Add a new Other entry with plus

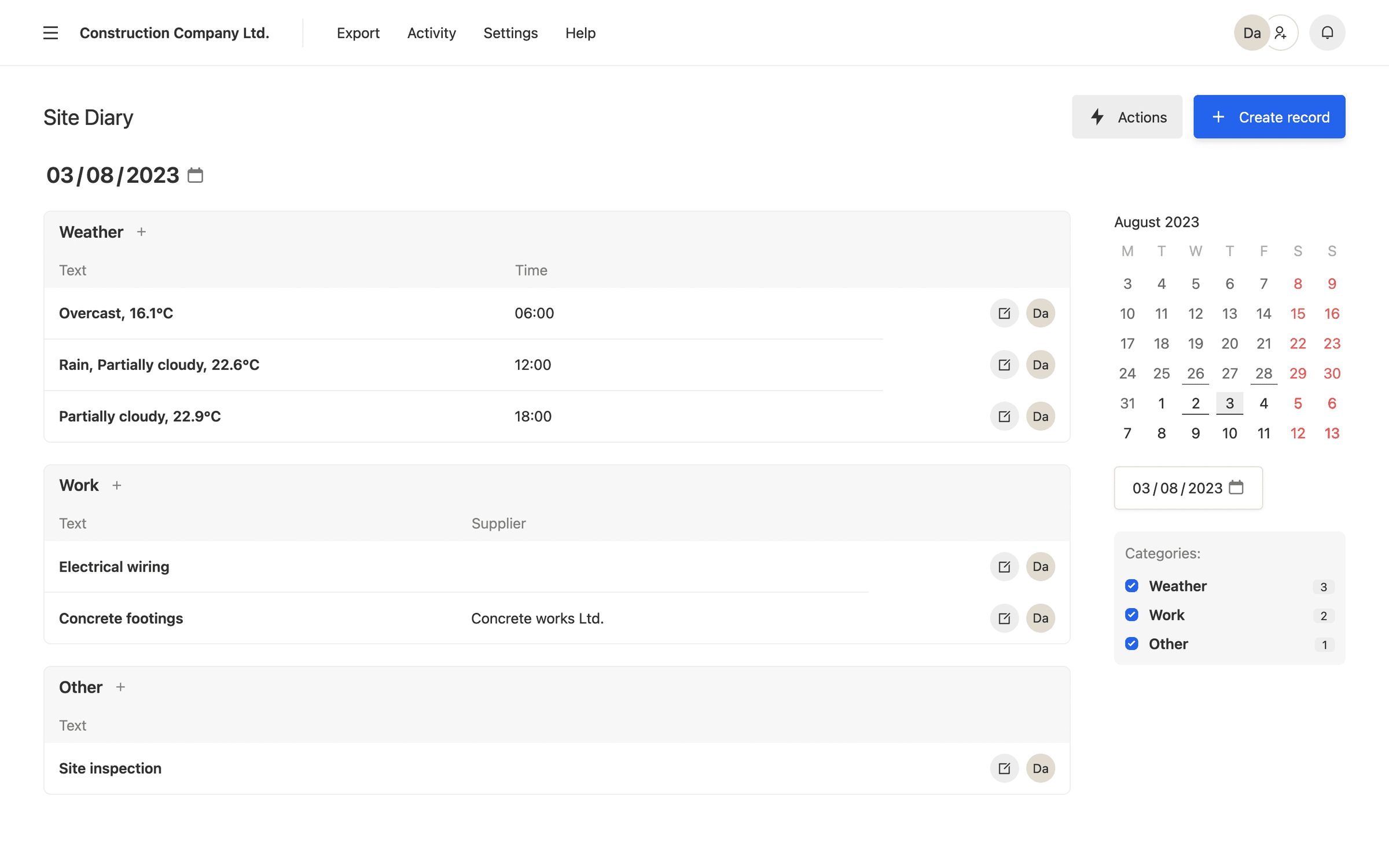[122, 687]
